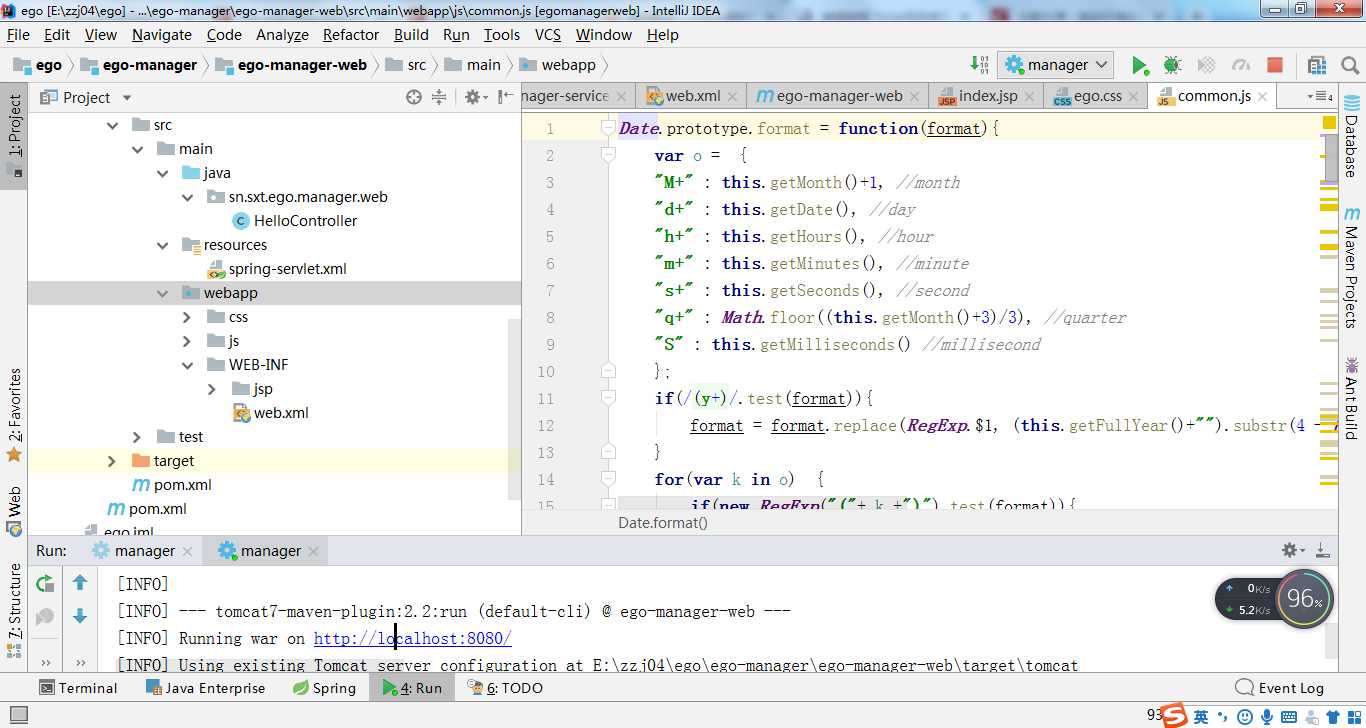Close the common.js tab
The width and height of the screenshot is (1366, 728).
[x=1264, y=97]
